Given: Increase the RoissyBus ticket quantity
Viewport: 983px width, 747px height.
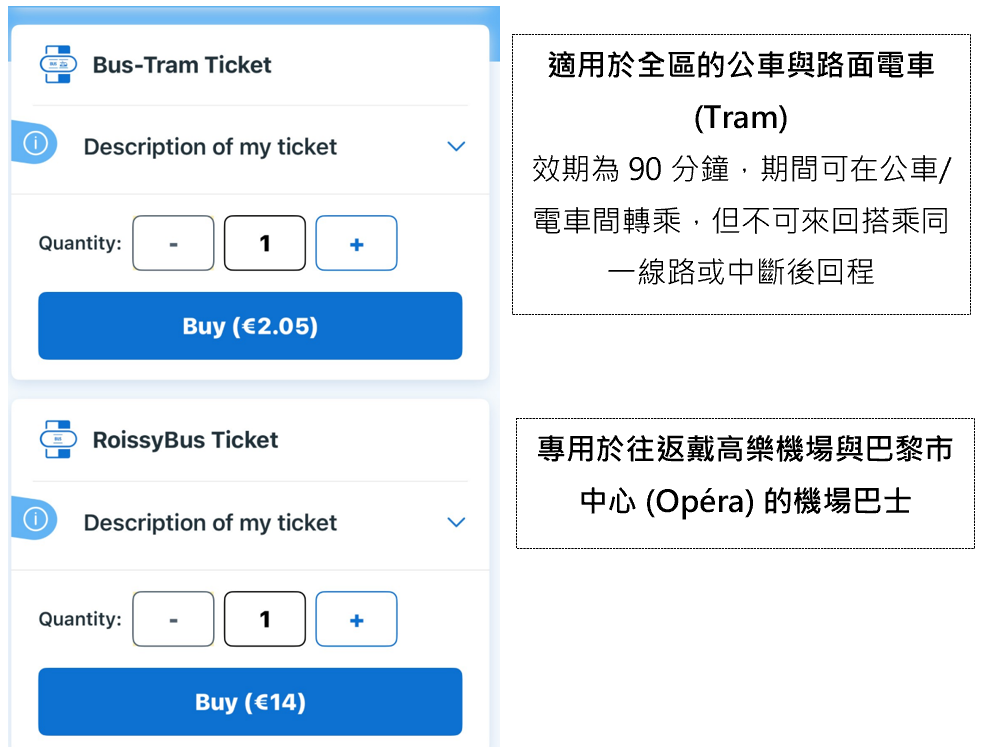Looking at the screenshot, I should pyautogui.click(x=356, y=619).
